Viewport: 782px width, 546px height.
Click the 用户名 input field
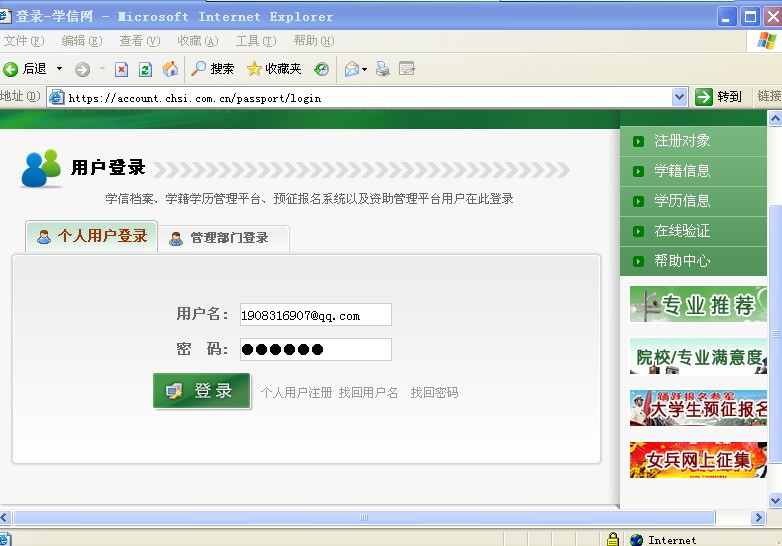click(x=316, y=315)
